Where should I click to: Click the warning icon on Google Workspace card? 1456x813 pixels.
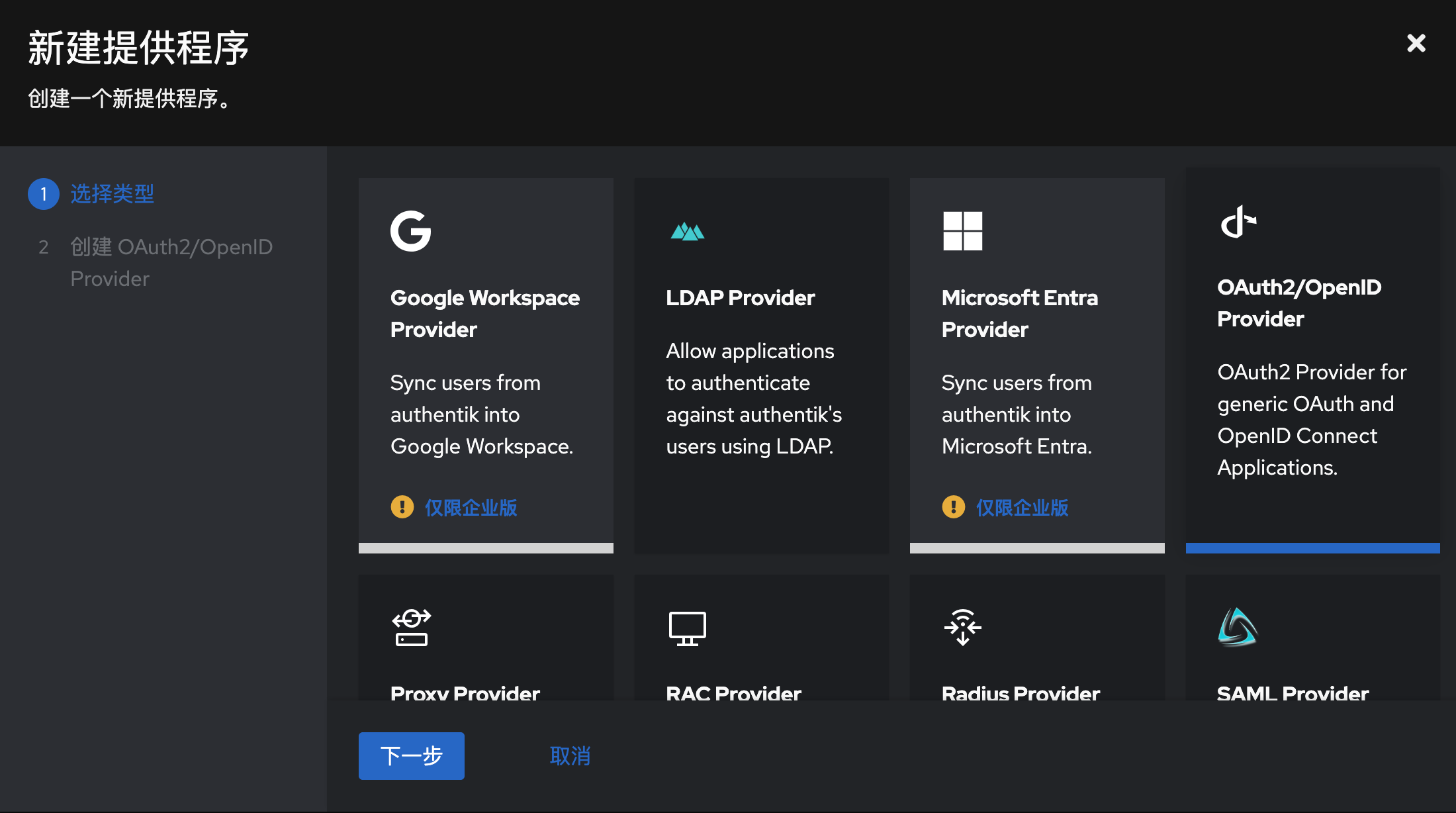(402, 507)
